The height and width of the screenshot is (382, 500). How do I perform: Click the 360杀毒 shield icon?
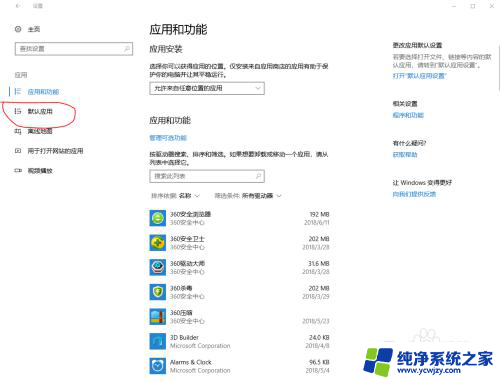pos(158,292)
